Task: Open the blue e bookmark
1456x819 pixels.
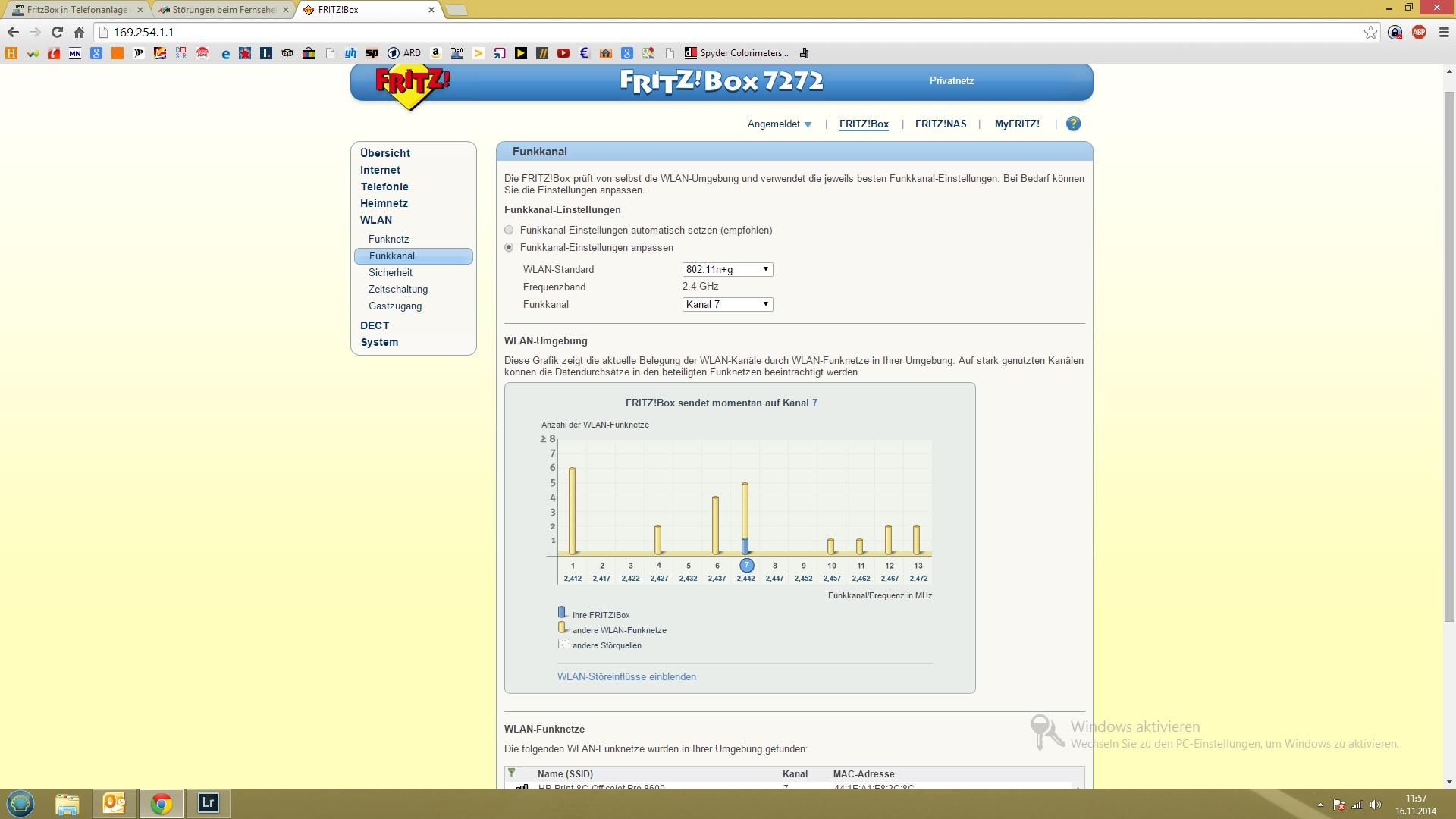Action: tap(225, 53)
